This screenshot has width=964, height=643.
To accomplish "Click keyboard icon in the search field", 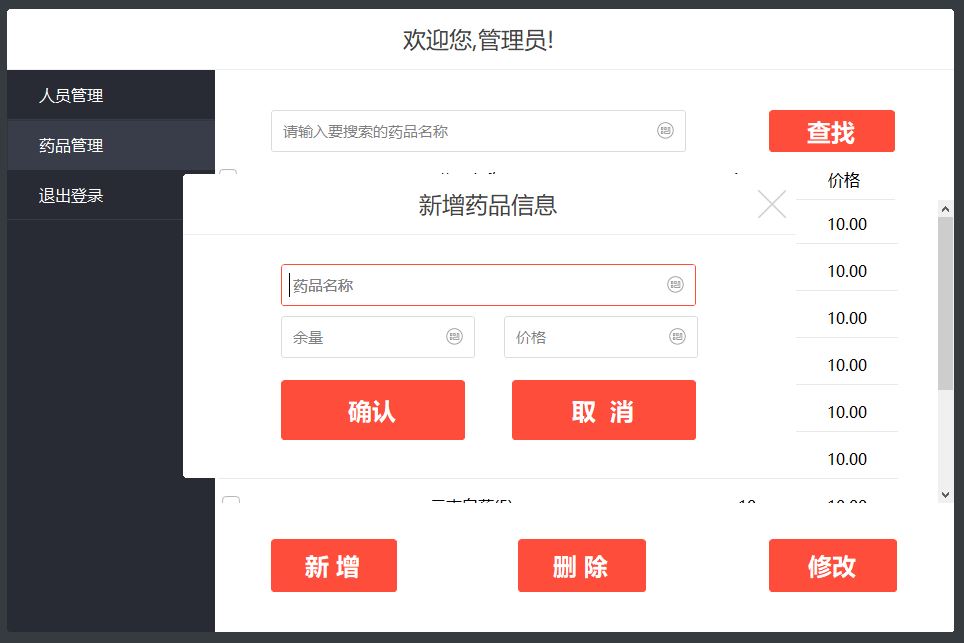I will pos(665,130).
